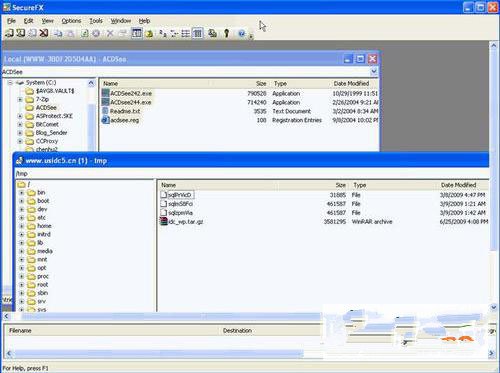
Task: Open the File menu
Action: [11, 21]
